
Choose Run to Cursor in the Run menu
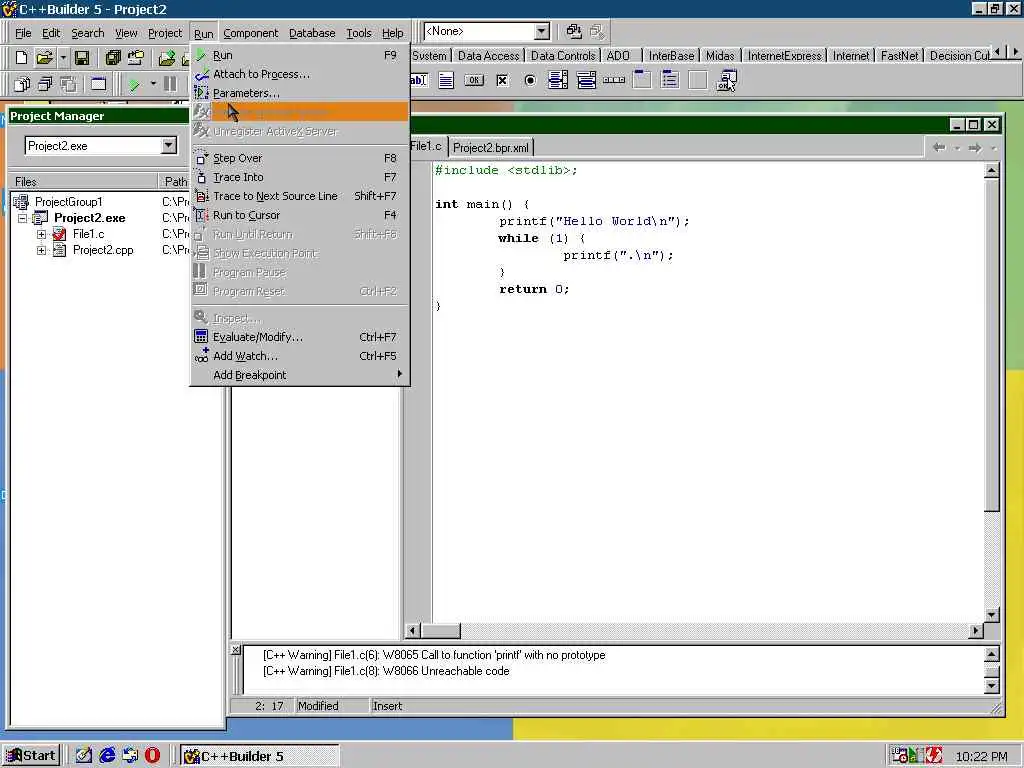(x=300, y=215)
